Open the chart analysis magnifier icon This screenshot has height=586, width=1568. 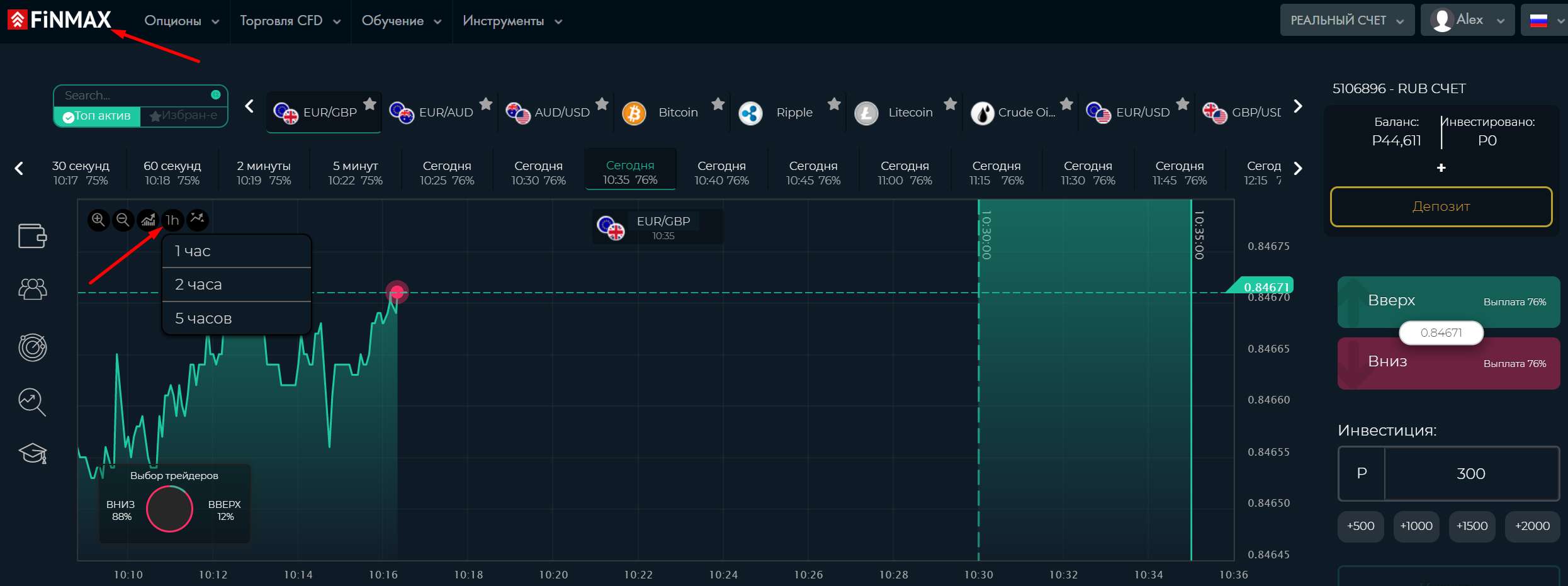(33, 402)
